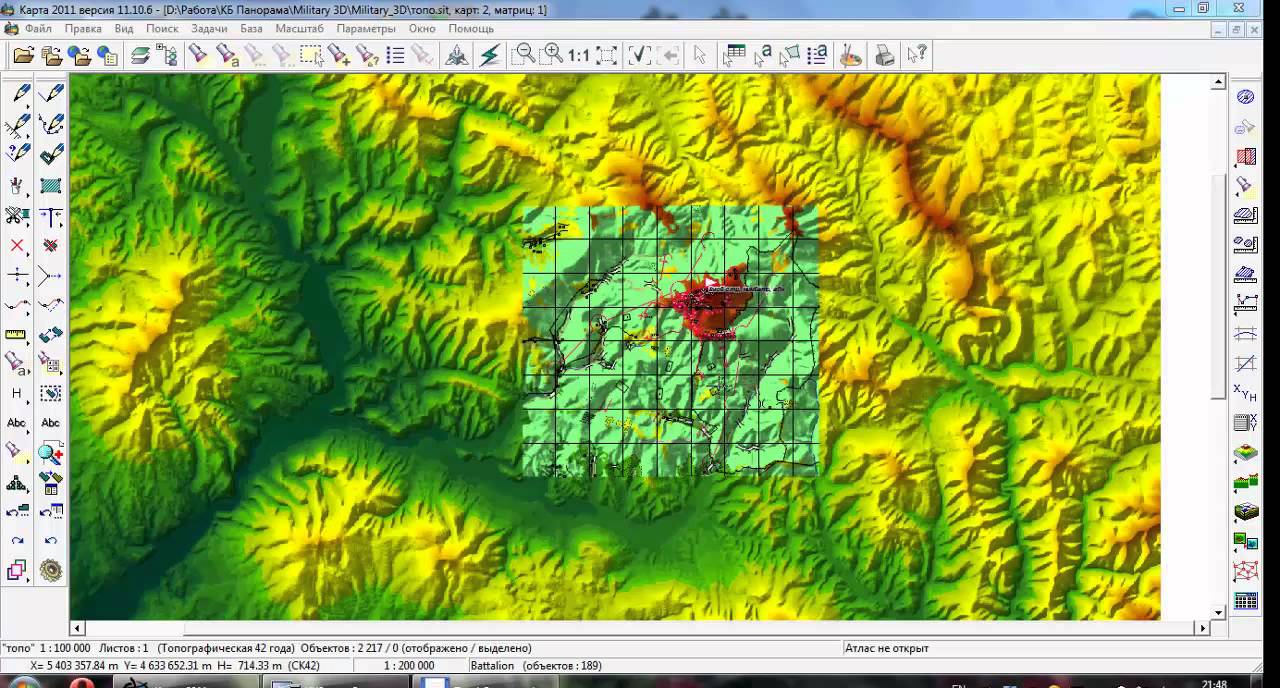Click the left-column Abc text tool
This screenshot has height=688, width=1280.
17,423
